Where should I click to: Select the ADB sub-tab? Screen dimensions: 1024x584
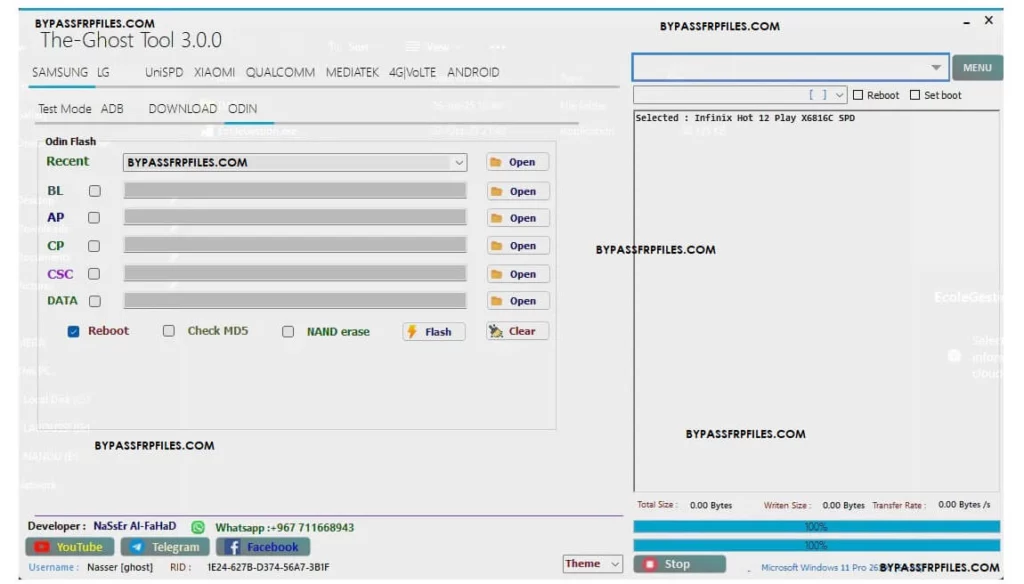click(x=112, y=109)
